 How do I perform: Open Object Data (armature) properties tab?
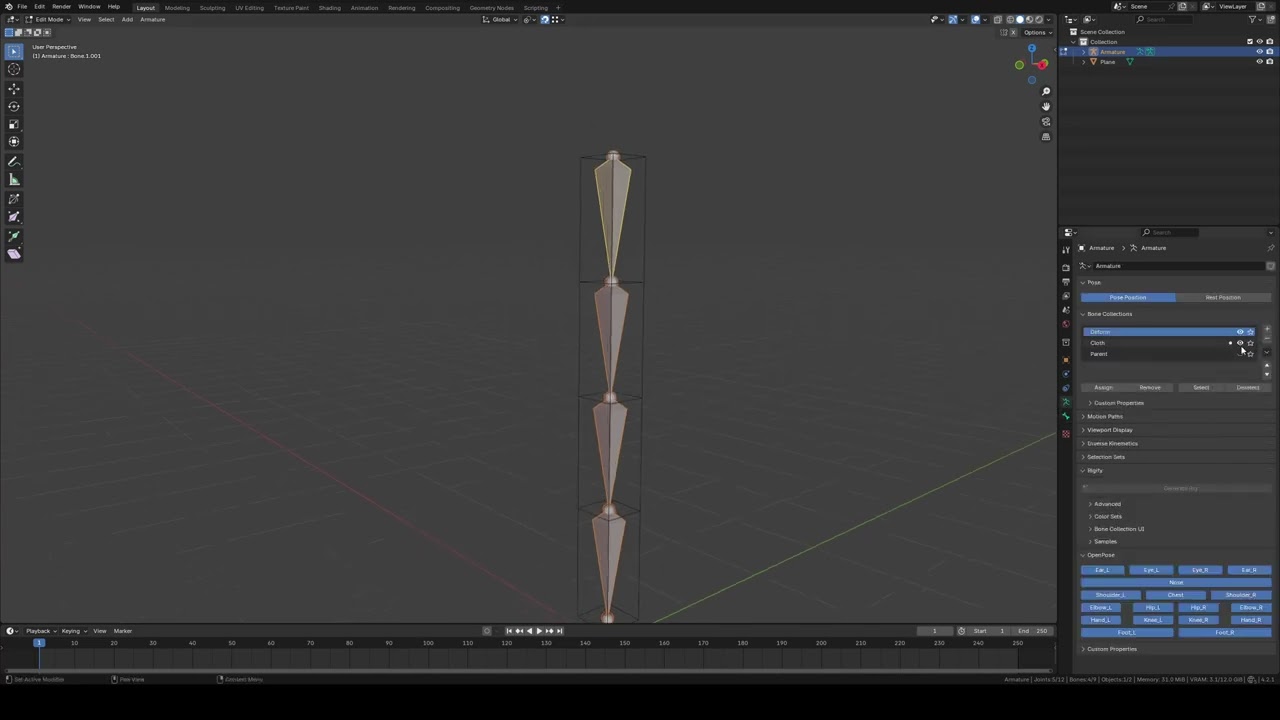(1066, 402)
